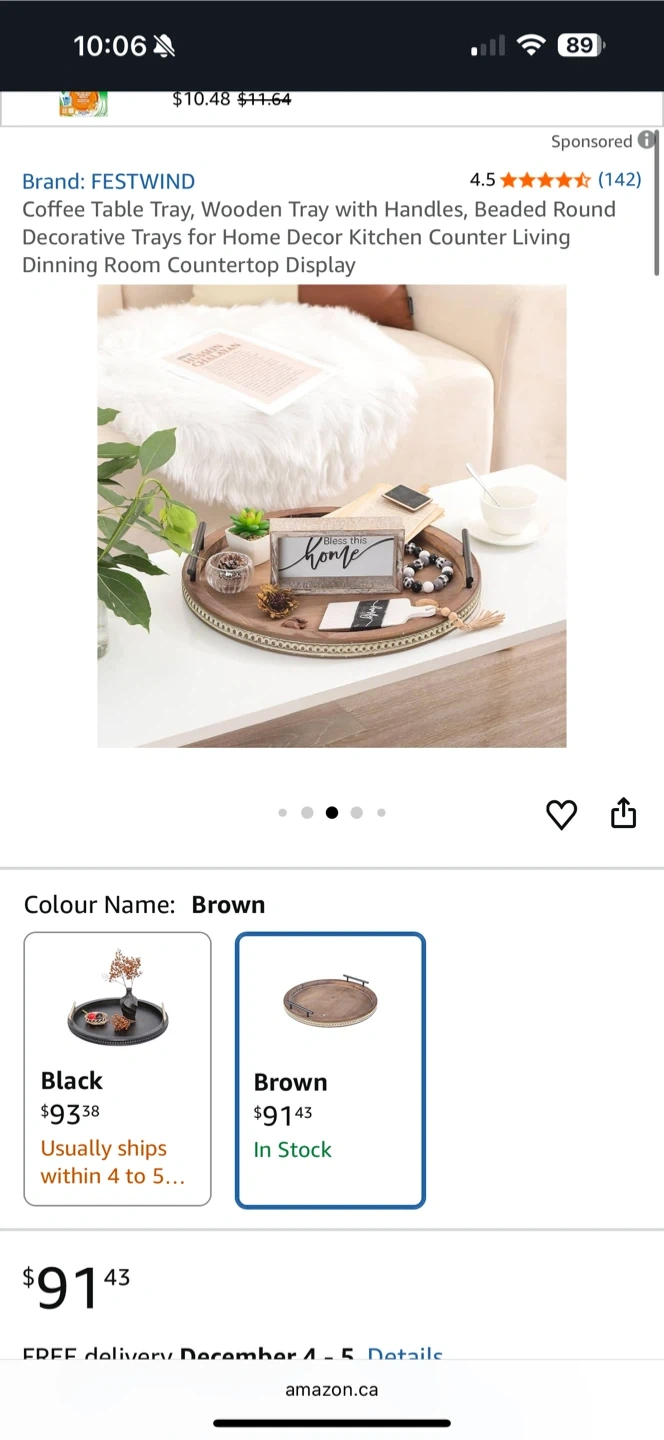This screenshot has width=664, height=1440.
Task: Tap the Sponsored info icon
Action: click(x=647, y=140)
